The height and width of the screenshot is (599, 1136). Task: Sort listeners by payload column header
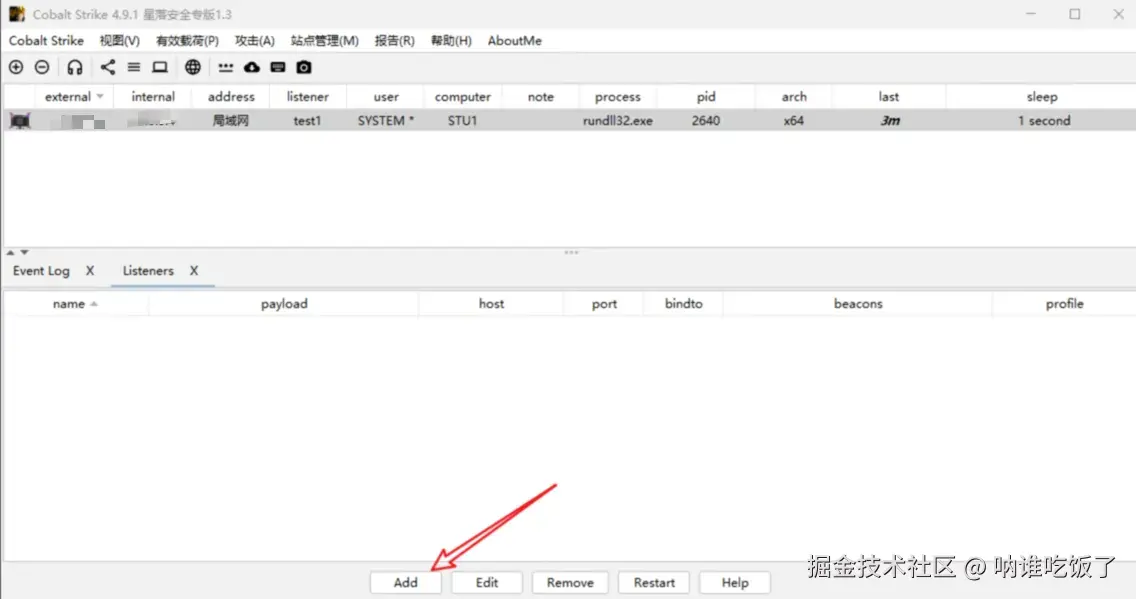(x=284, y=304)
